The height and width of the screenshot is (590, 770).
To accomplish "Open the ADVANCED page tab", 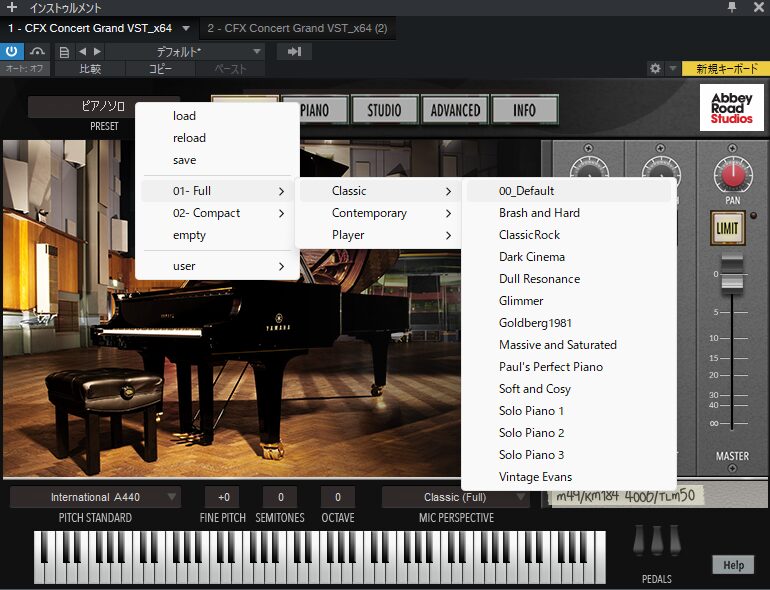I will [455, 110].
